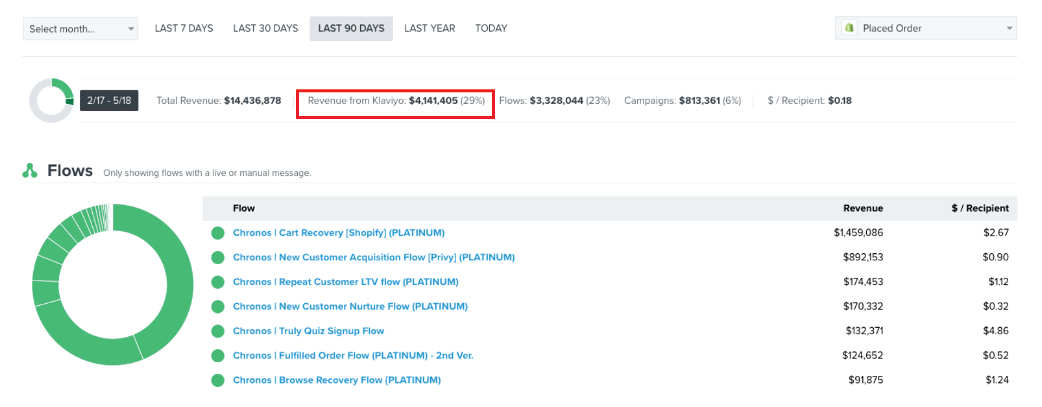Click the Flows $3,328,044 summary value
The height and width of the screenshot is (407, 1042).
556,101
